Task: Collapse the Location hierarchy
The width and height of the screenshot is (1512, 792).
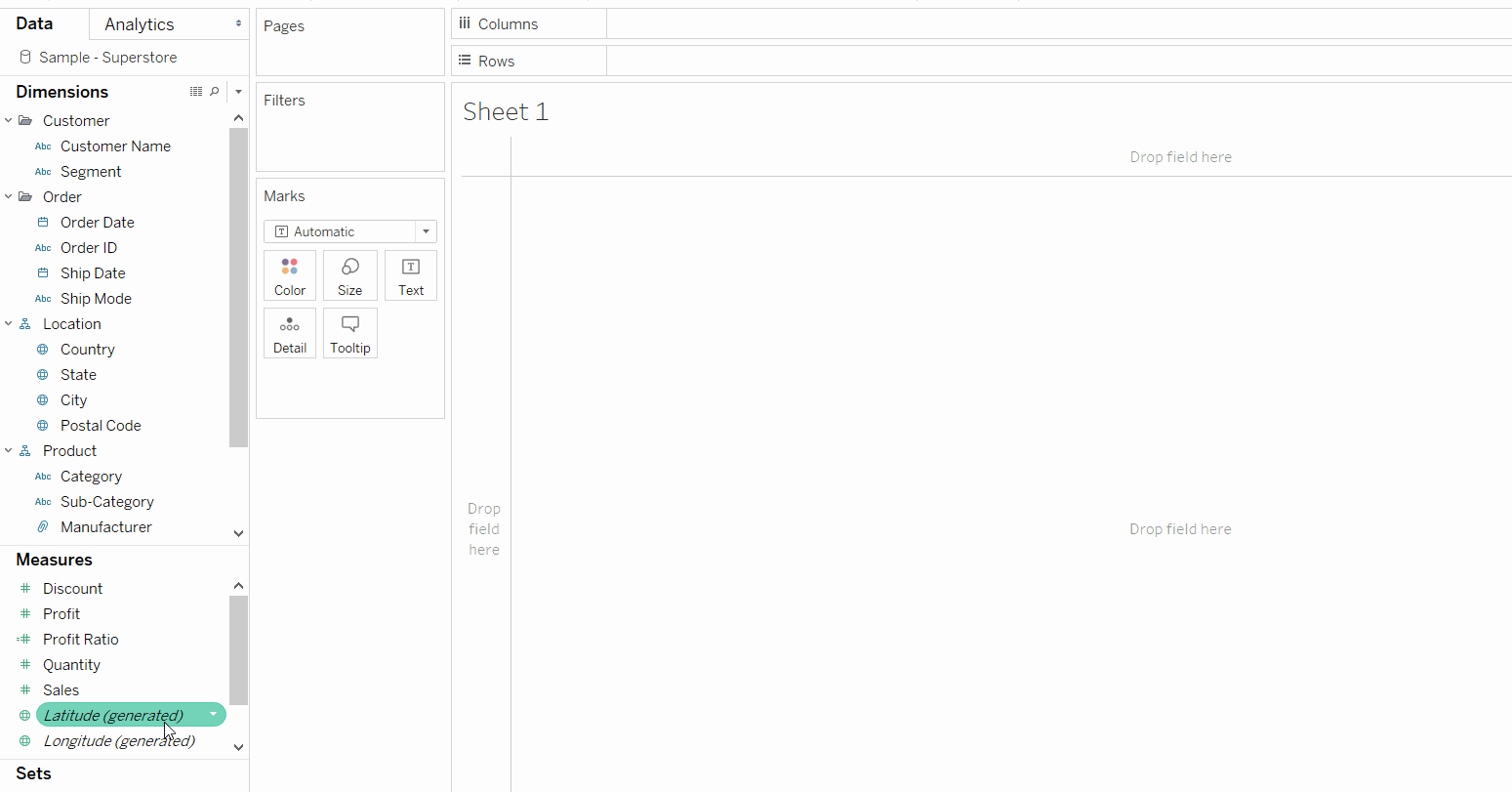Action: pyautogui.click(x=9, y=323)
